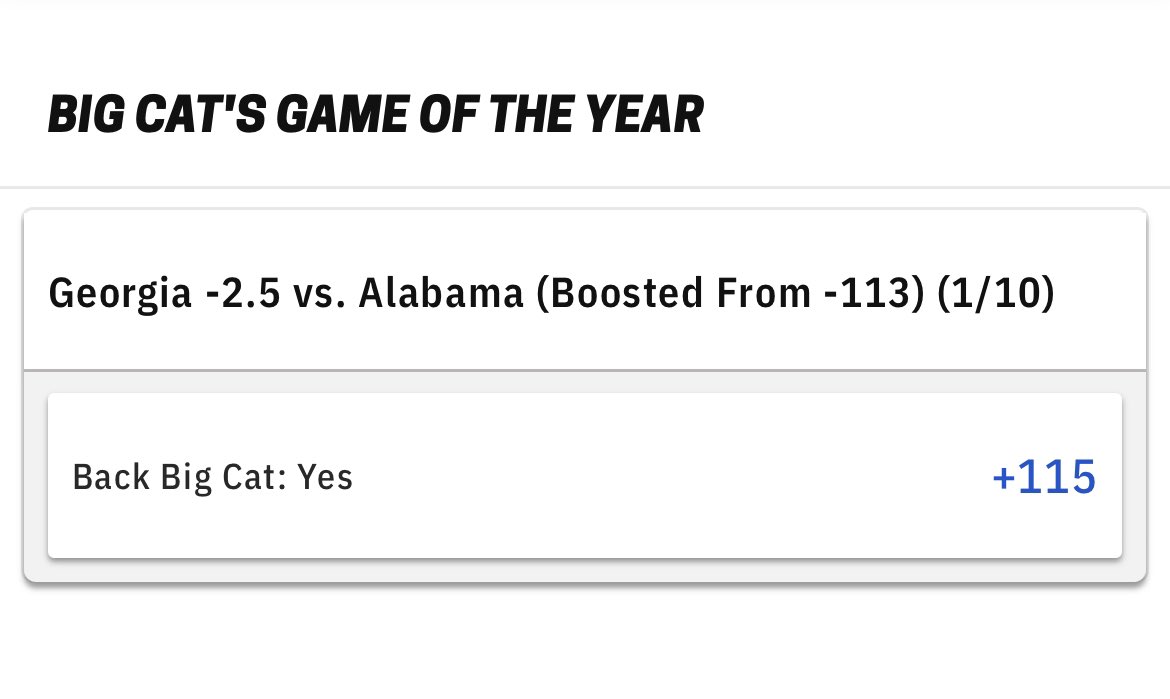This screenshot has height=699, width=1170.
Task: Open the Georgia -2.5 vs. Alabama market title
Action: click(x=551, y=292)
